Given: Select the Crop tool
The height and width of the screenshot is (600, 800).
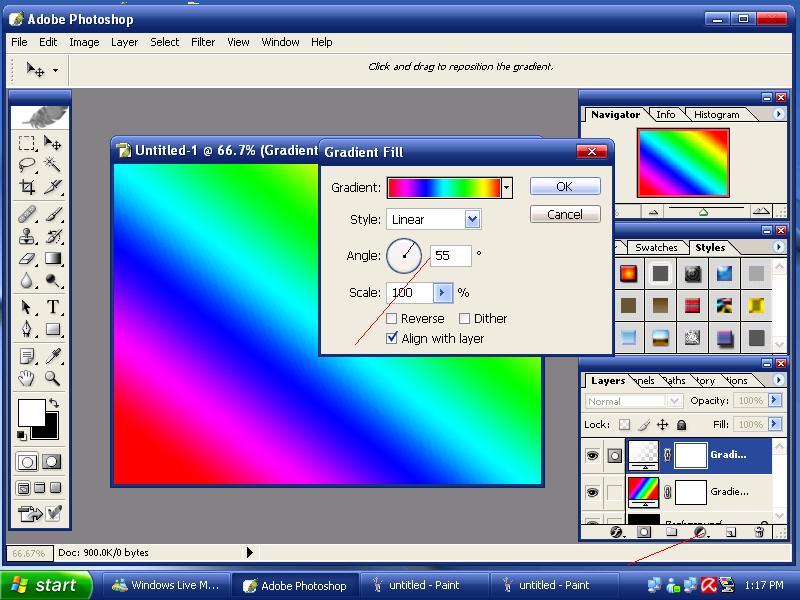Looking at the screenshot, I should point(28,188).
